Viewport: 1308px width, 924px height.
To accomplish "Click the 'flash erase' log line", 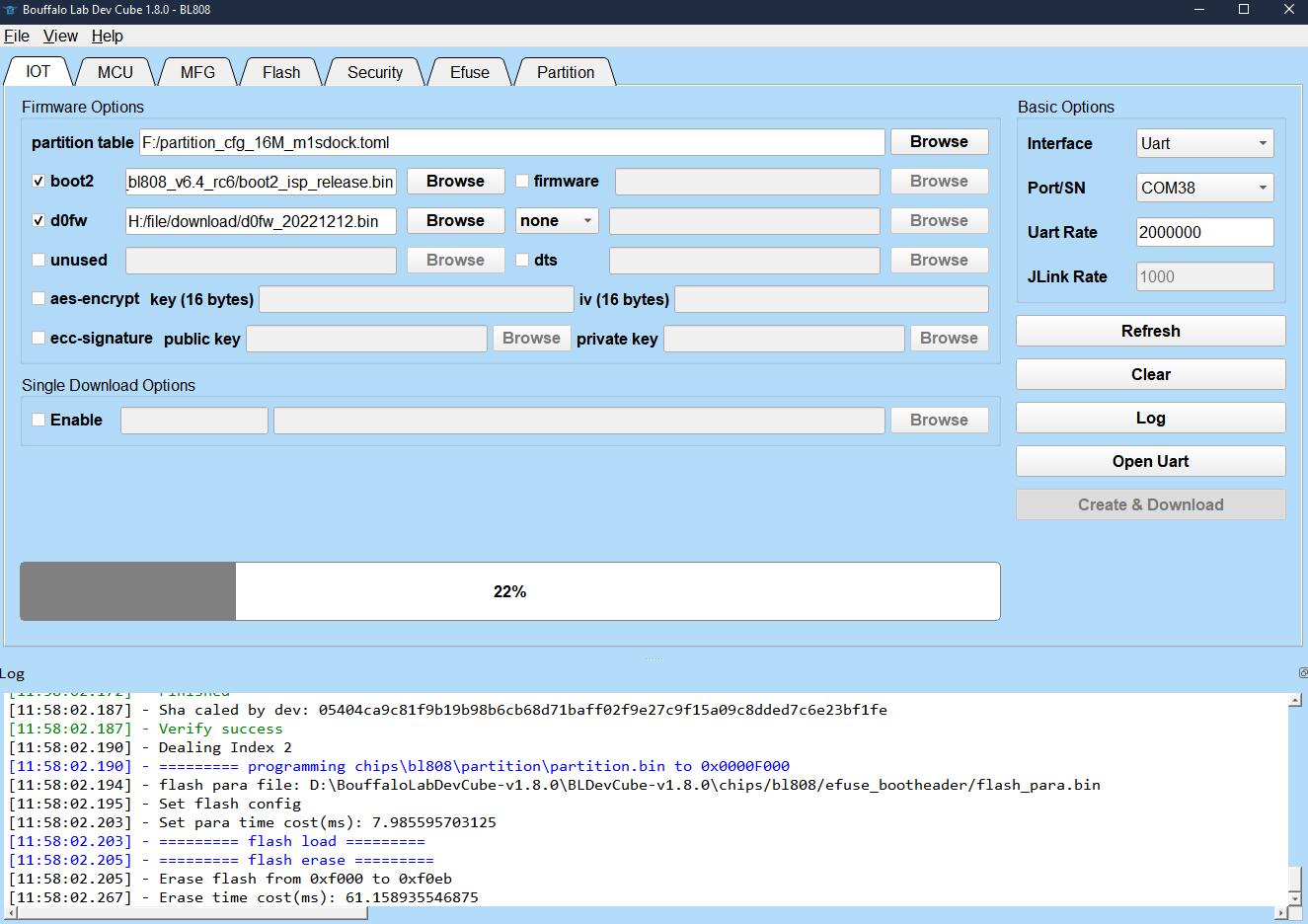I will pos(221,860).
